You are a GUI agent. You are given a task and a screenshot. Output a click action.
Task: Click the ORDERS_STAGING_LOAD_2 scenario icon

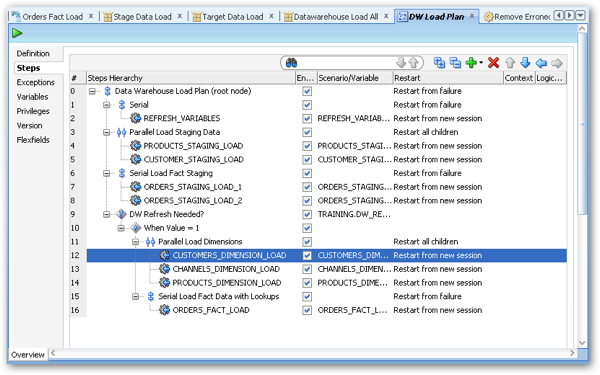135,201
